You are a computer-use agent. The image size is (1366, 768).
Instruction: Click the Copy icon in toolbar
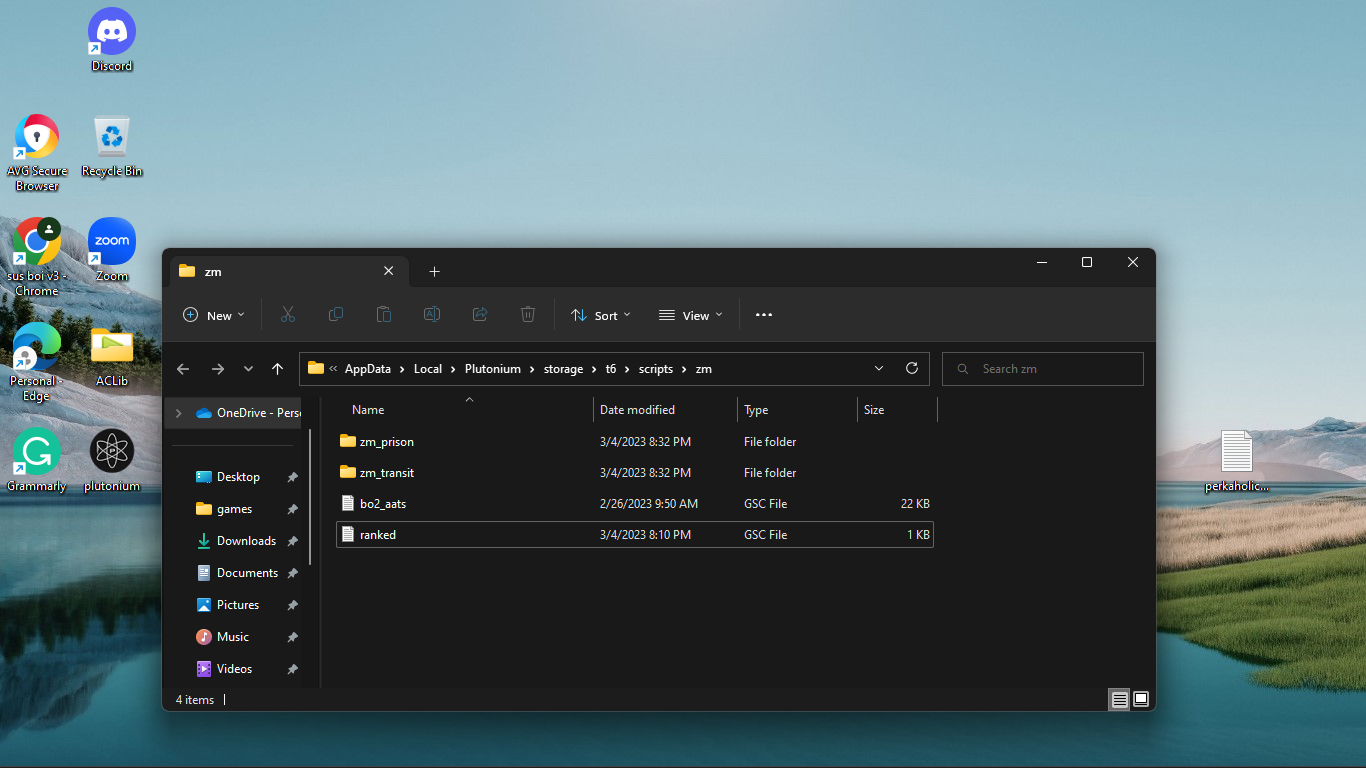click(x=336, y=315)
